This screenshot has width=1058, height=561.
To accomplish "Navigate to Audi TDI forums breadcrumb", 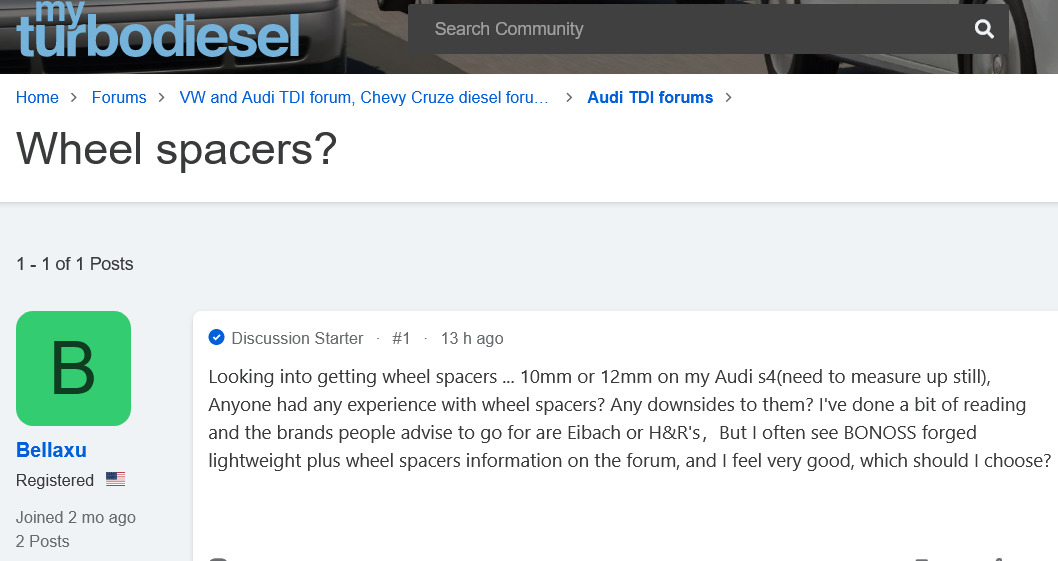I will click(650, 98).
